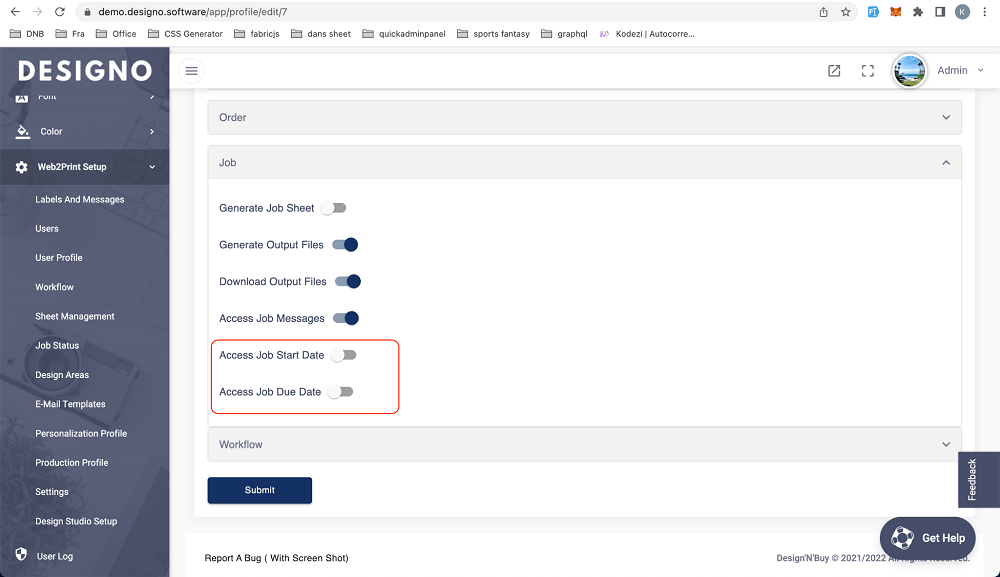Open Labels And Messages menu item

pyautogui.click(x=80, y=200)
